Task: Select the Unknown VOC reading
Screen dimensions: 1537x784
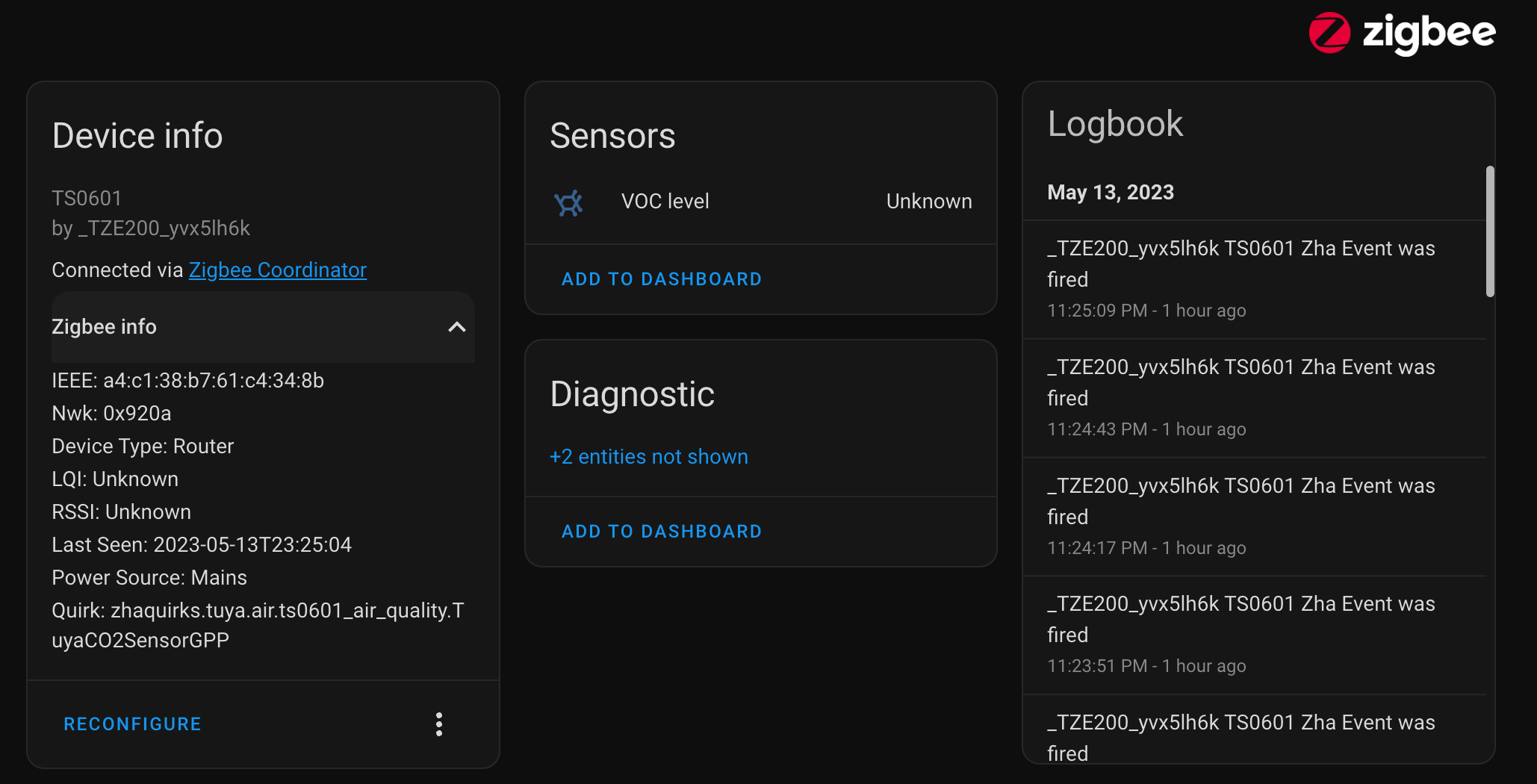Action: pyautogui.click(x=928, y=201)
